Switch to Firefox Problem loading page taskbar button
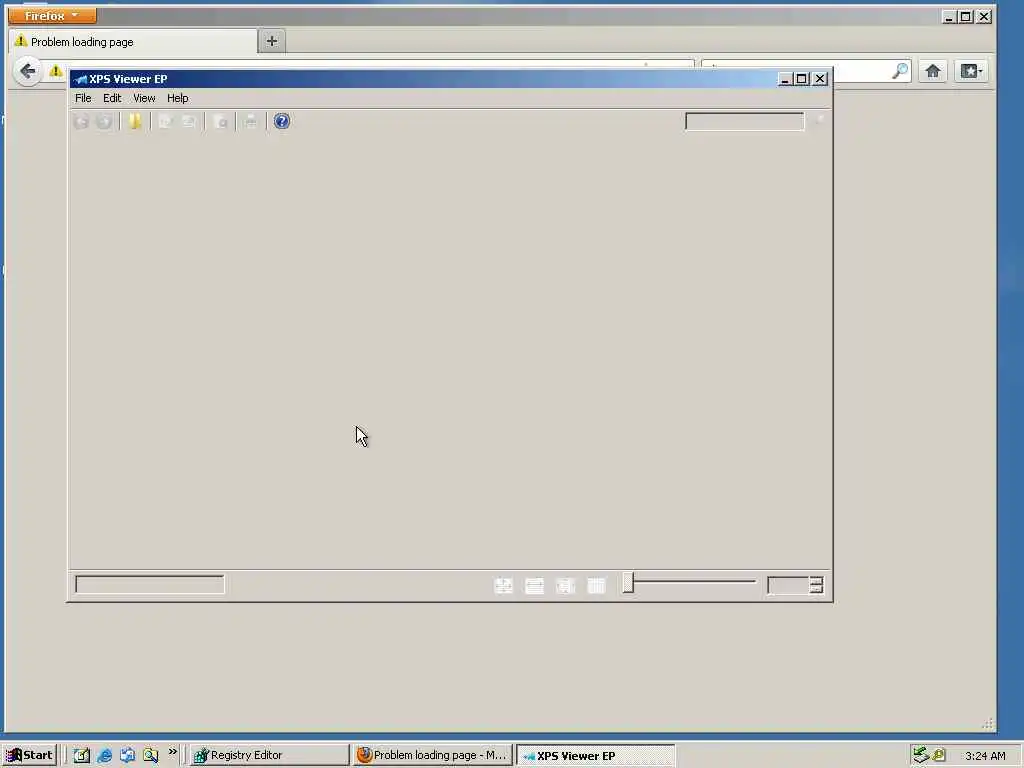The height and width of the screenshot is (768, 1024). tap(432, 755)
